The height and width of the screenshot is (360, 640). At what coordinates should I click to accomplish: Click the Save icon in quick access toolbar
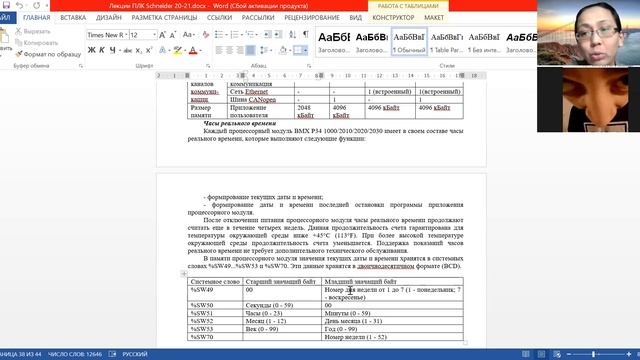click(x=6, y=5)
